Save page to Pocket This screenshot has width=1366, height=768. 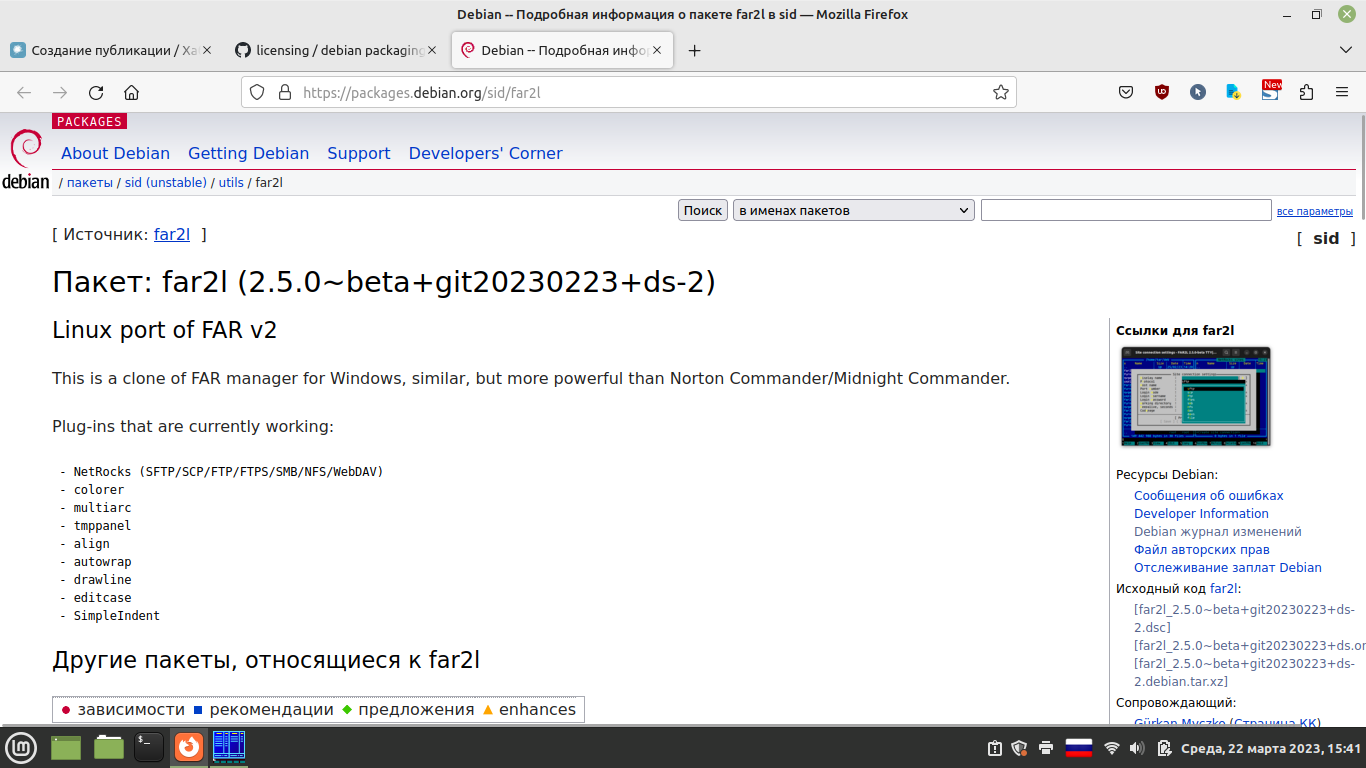(1126, 92)
